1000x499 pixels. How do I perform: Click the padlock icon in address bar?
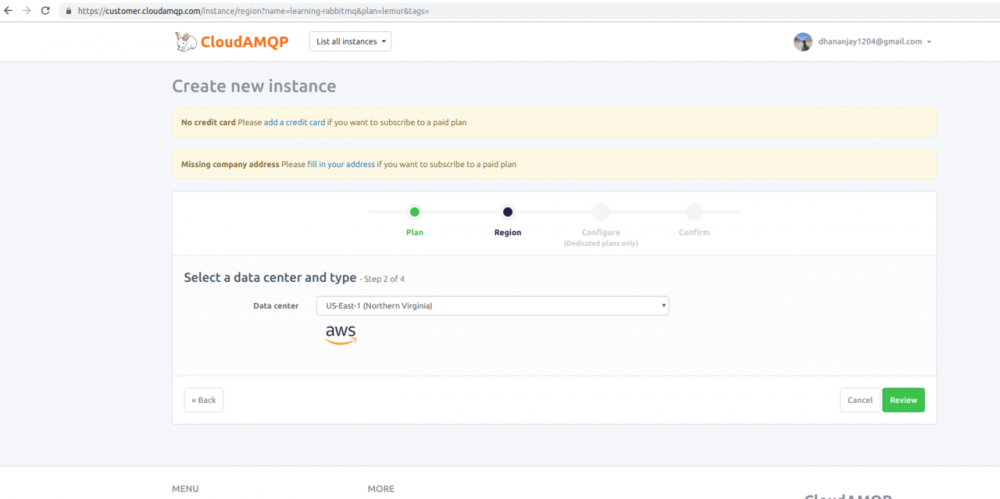(x=69, y=11)
